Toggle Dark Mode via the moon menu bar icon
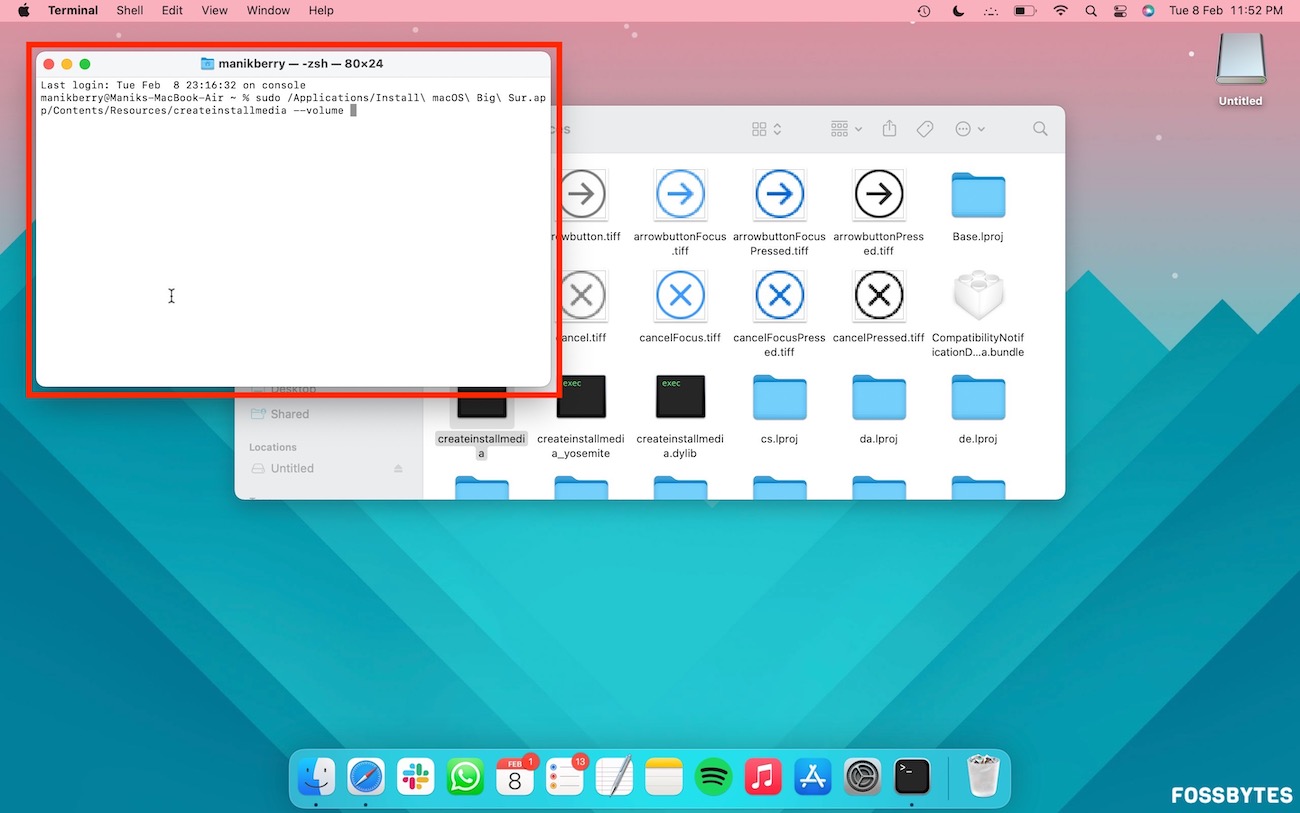 pyautogui.click(x=957, y=11)
